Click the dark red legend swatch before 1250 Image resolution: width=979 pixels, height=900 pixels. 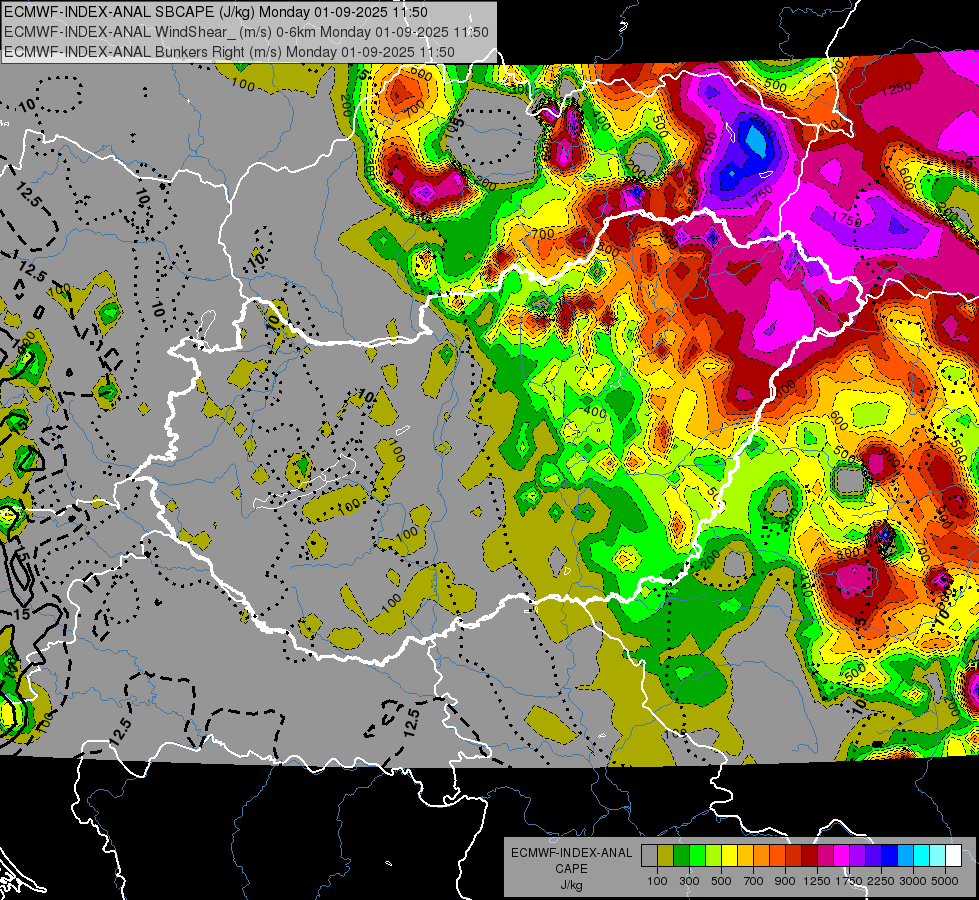810,855
